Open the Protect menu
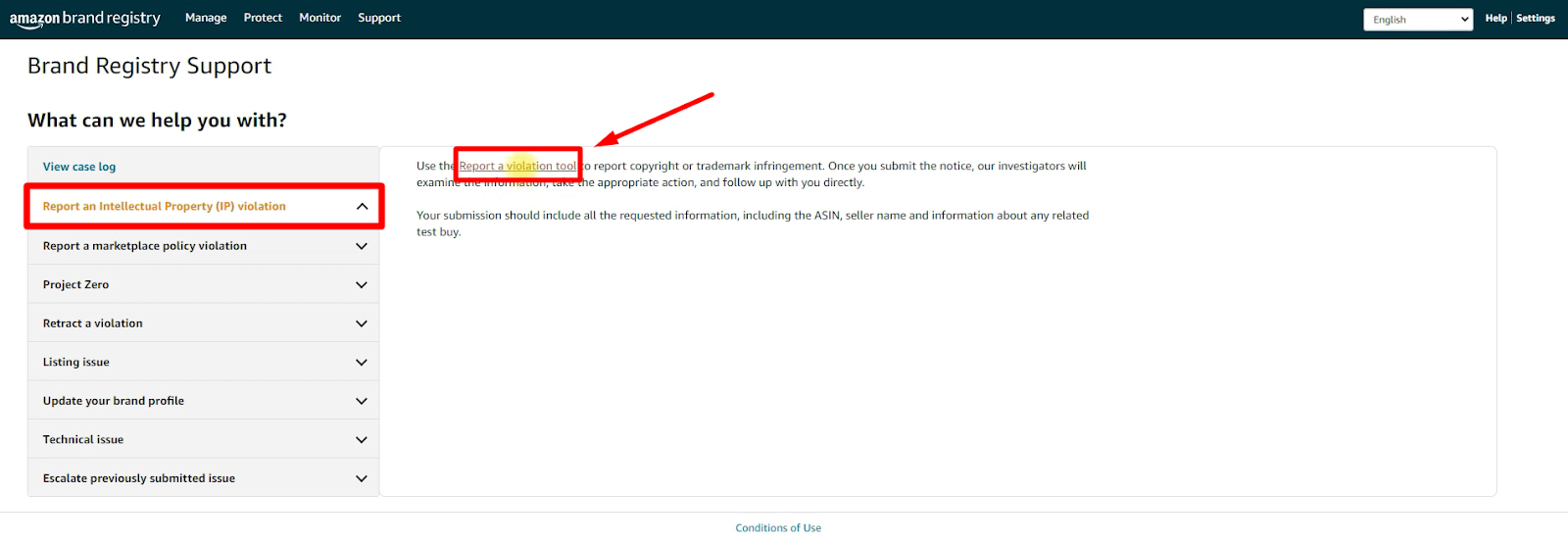 pyautogui.click(x=263, y=18)
